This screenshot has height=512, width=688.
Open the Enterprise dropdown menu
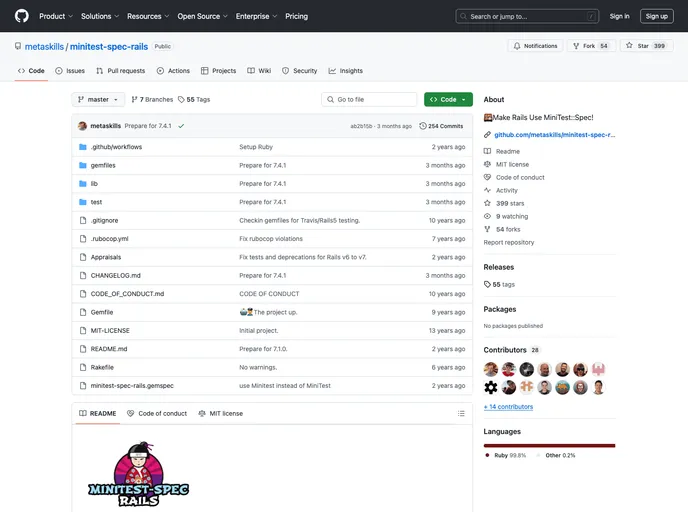point(256,16)
